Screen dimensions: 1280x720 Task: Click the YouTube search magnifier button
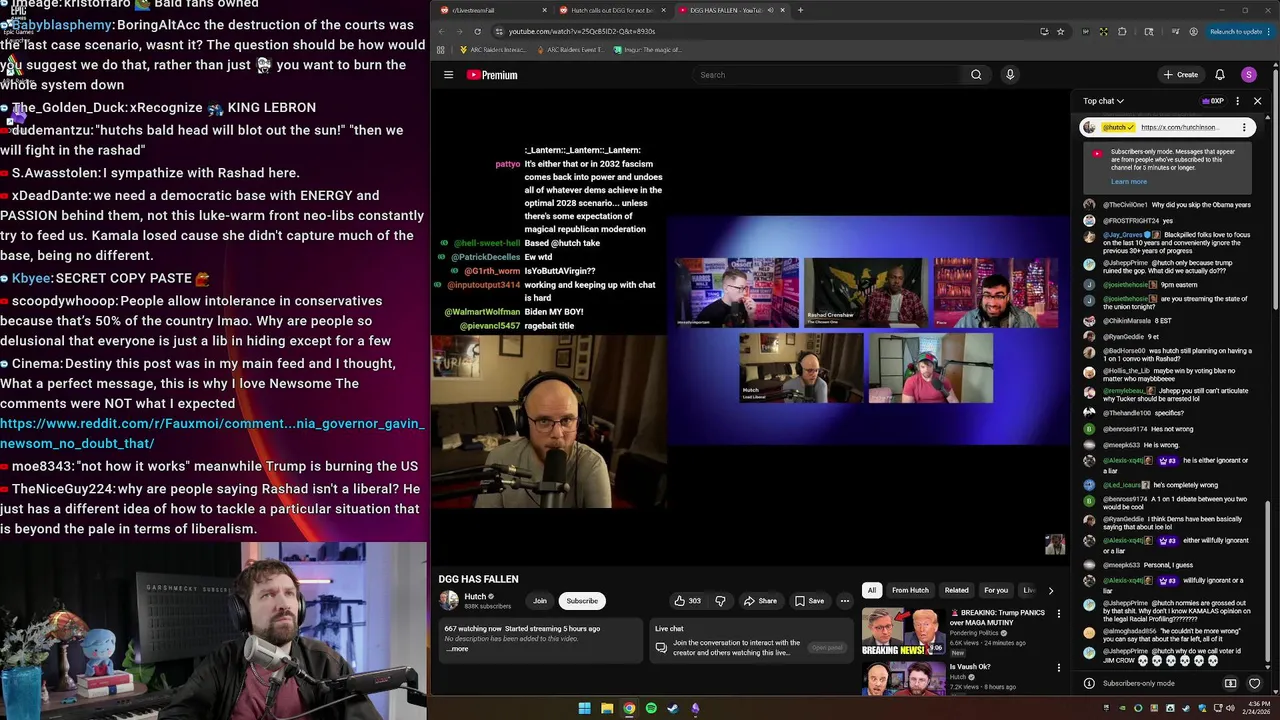[976, 75]
